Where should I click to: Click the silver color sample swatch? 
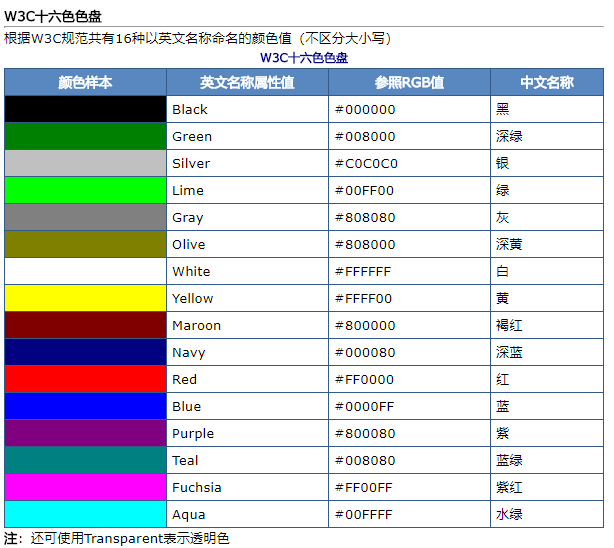click(x=86, y=163)
